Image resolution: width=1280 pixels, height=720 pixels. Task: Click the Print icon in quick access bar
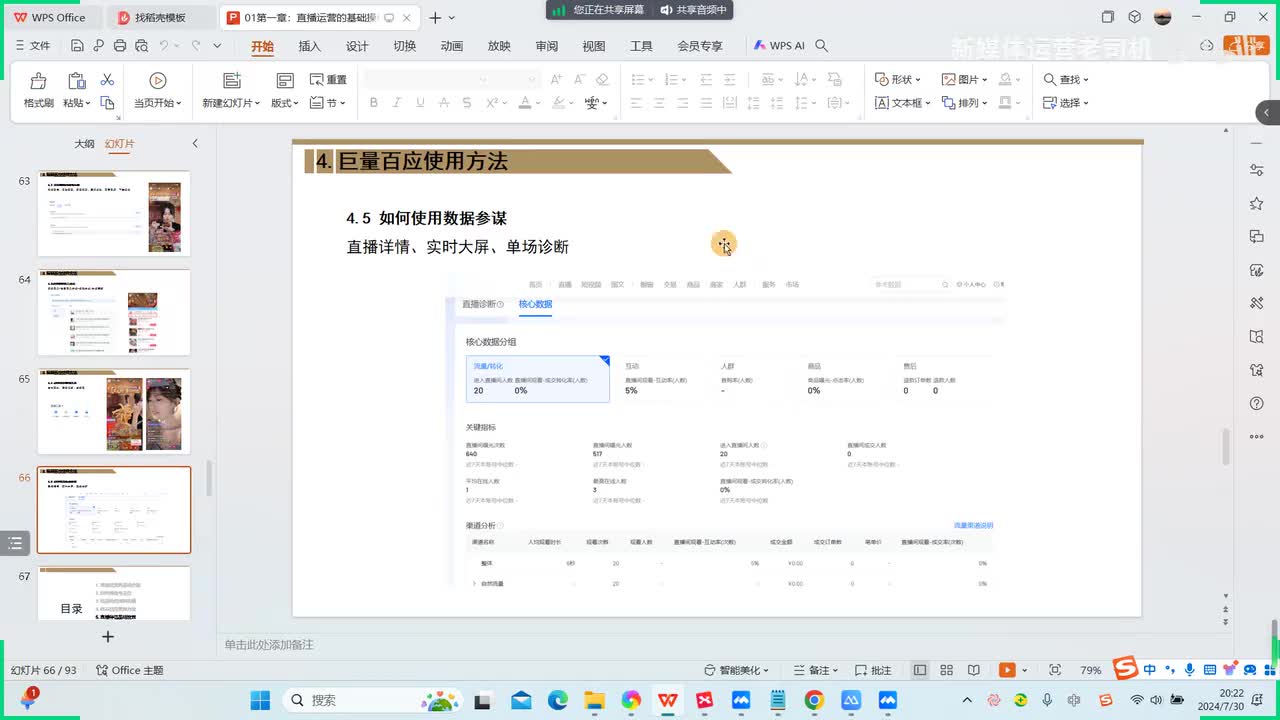tap(120, 46)
